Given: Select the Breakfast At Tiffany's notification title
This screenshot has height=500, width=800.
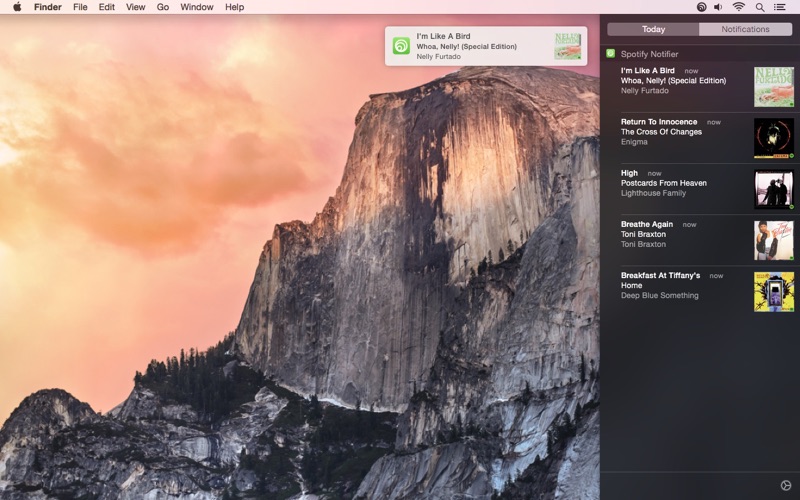Looking at the screenshot, I should point(660,275).
